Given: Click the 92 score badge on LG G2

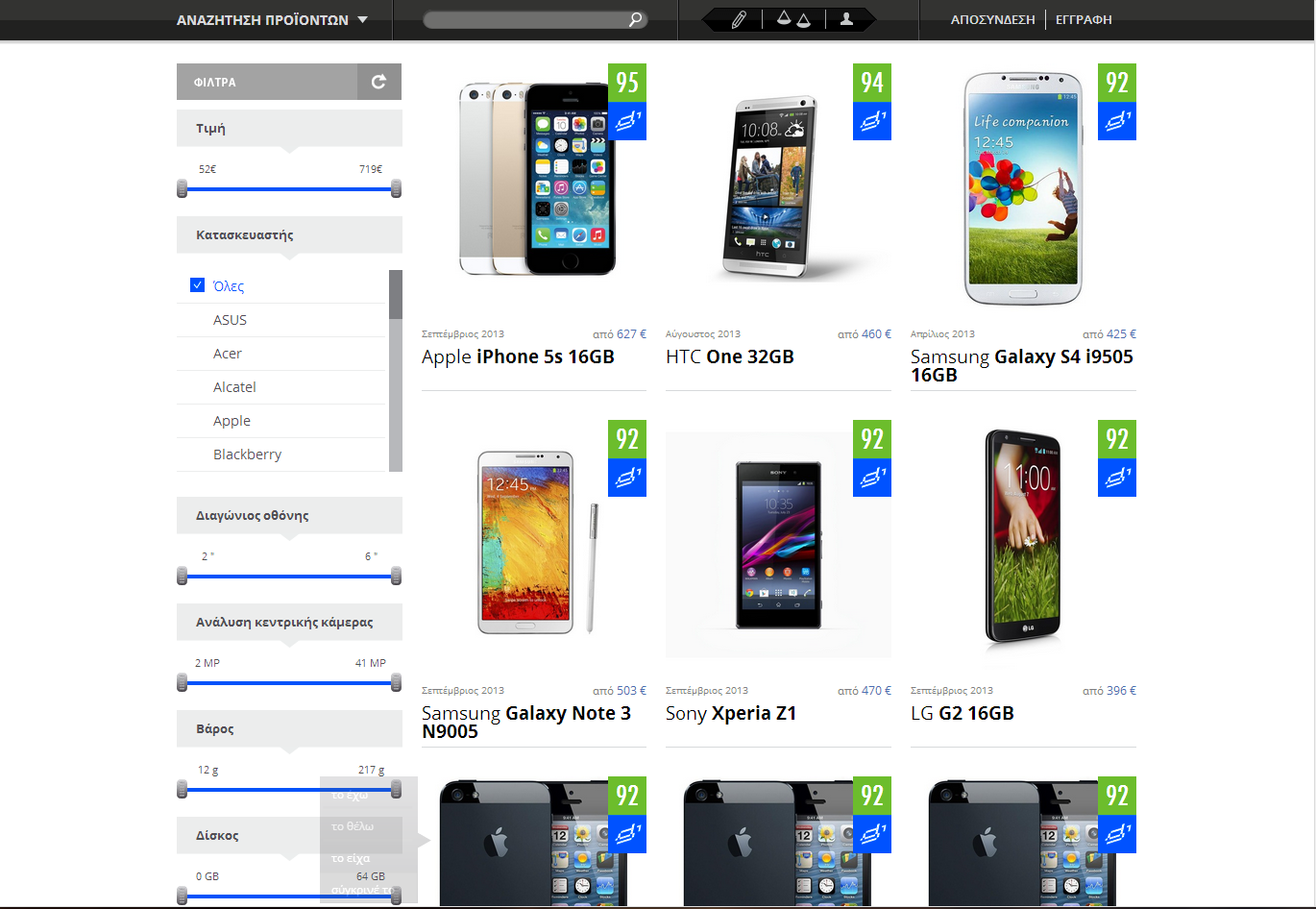Looking at the screenshot, I should coord(1117,439).
